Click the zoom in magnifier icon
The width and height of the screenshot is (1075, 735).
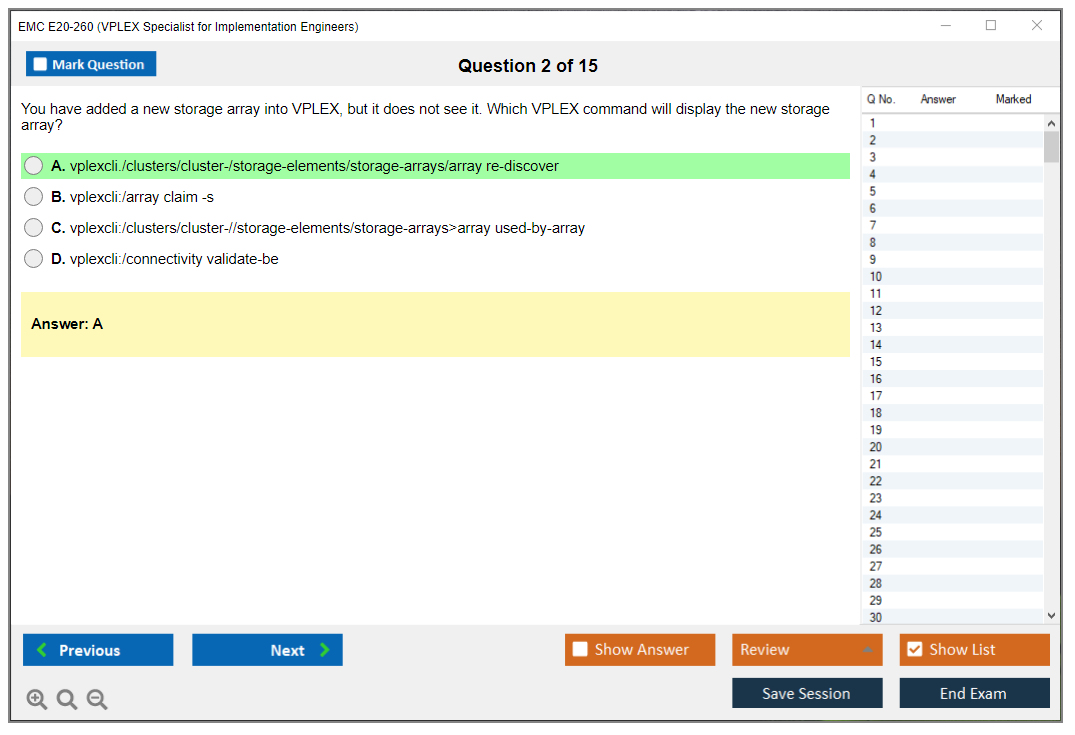[37, 700]
